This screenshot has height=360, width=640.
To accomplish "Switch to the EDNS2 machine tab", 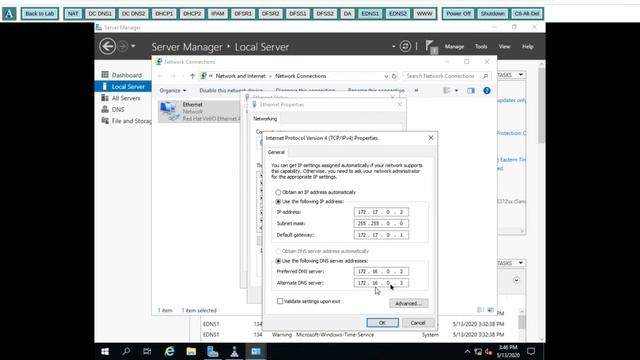I will click(398, 13).
